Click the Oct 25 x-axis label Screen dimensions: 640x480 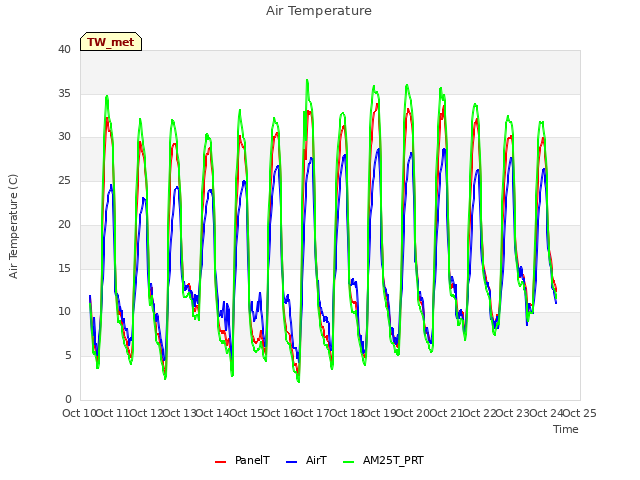tap(580, 413)
